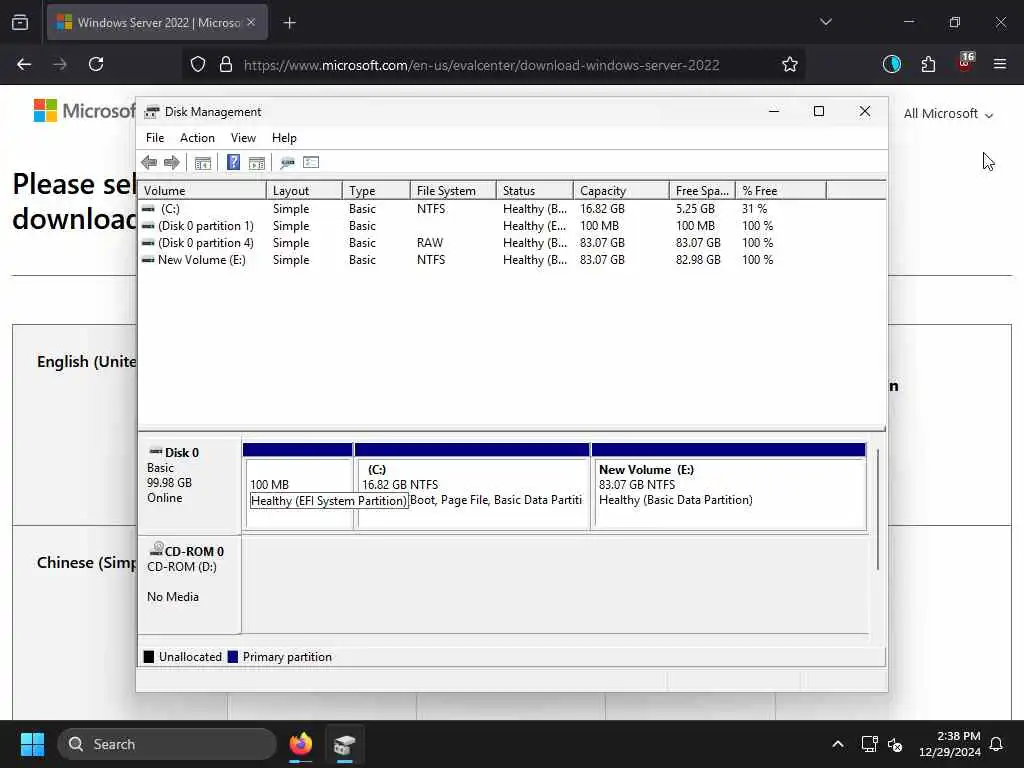This screenshot has width=1024, height=768.
Task: Open notifications bell in taskbar
Action: [997, 744]
